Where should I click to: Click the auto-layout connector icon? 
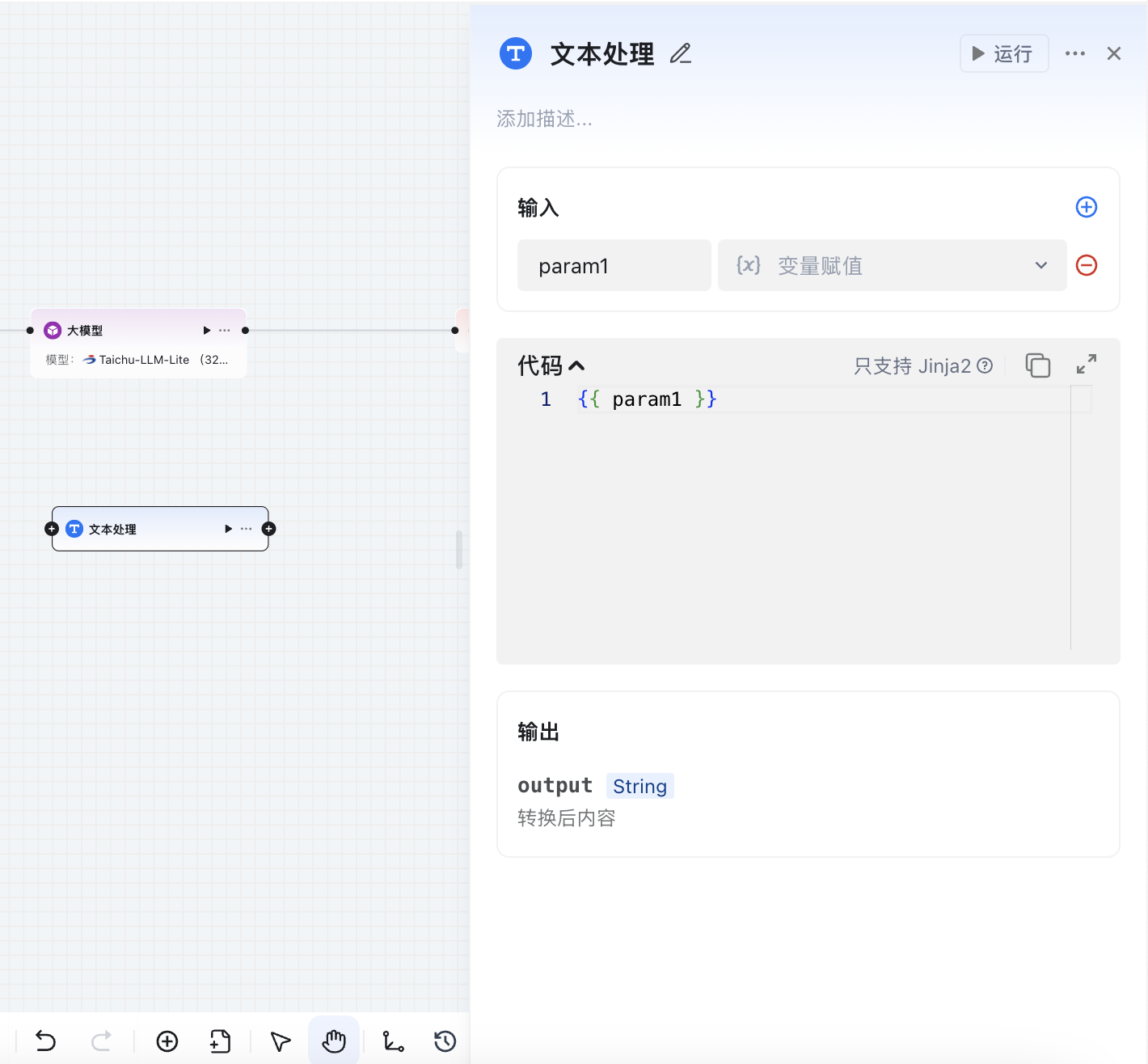(393, 1041)
